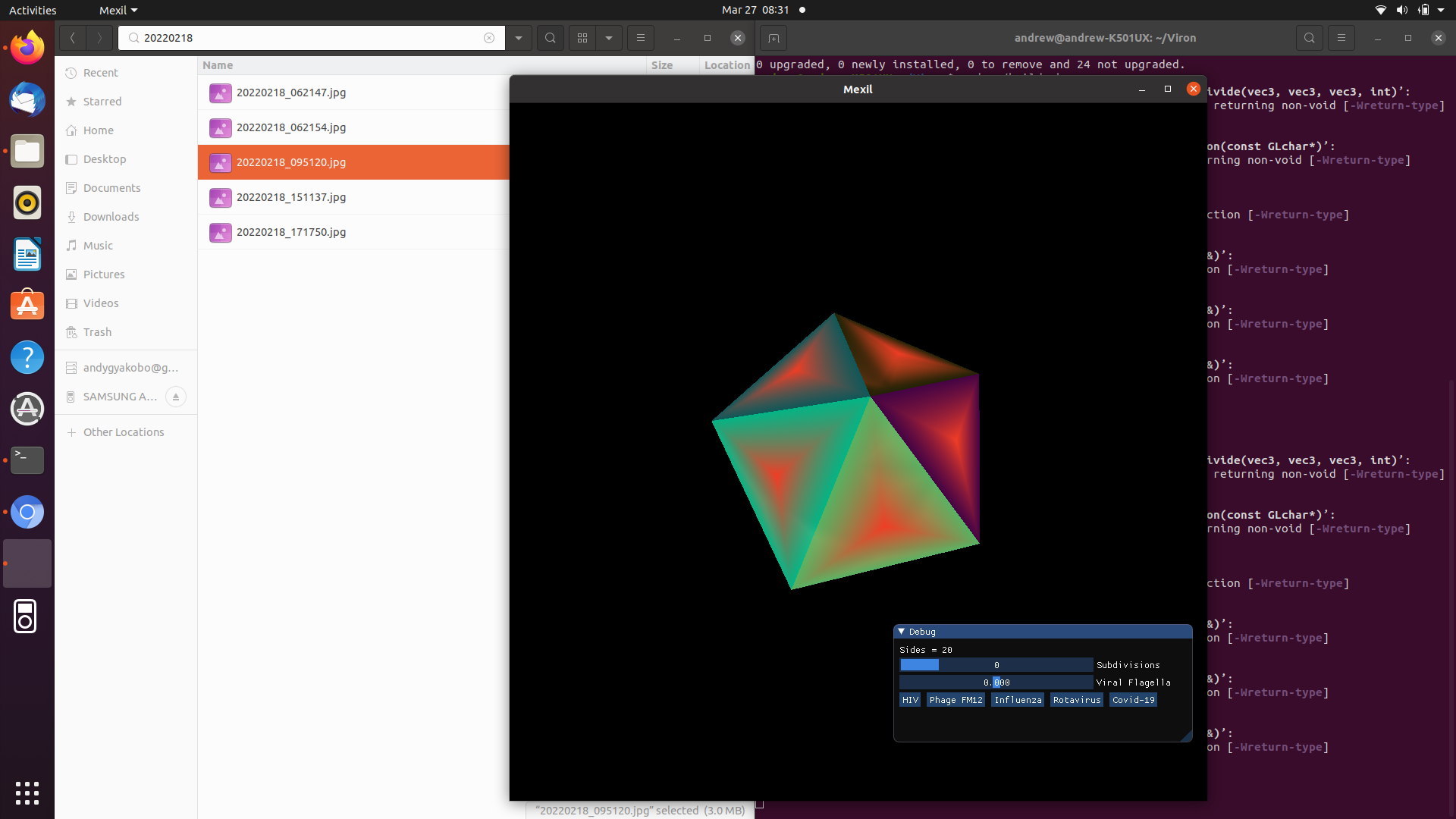Select file 20220218_151137.jpg
Image resolution: width=1456 pixels, height=819 pixels.
click(x=291, y=197)
